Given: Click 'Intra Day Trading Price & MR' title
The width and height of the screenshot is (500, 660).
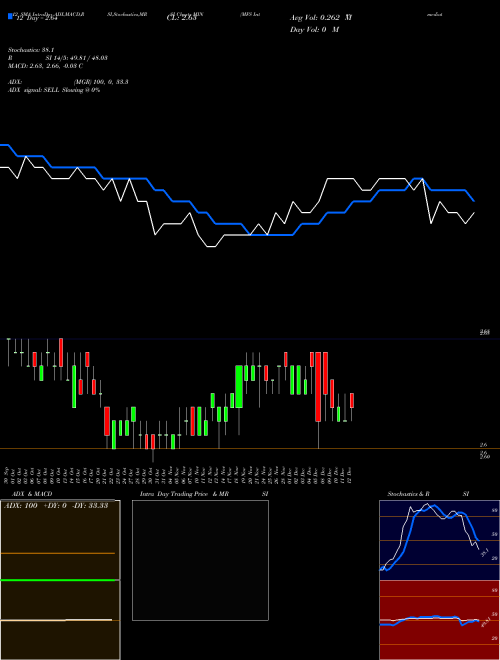Looking at the screenshot, I should (184, 494).
